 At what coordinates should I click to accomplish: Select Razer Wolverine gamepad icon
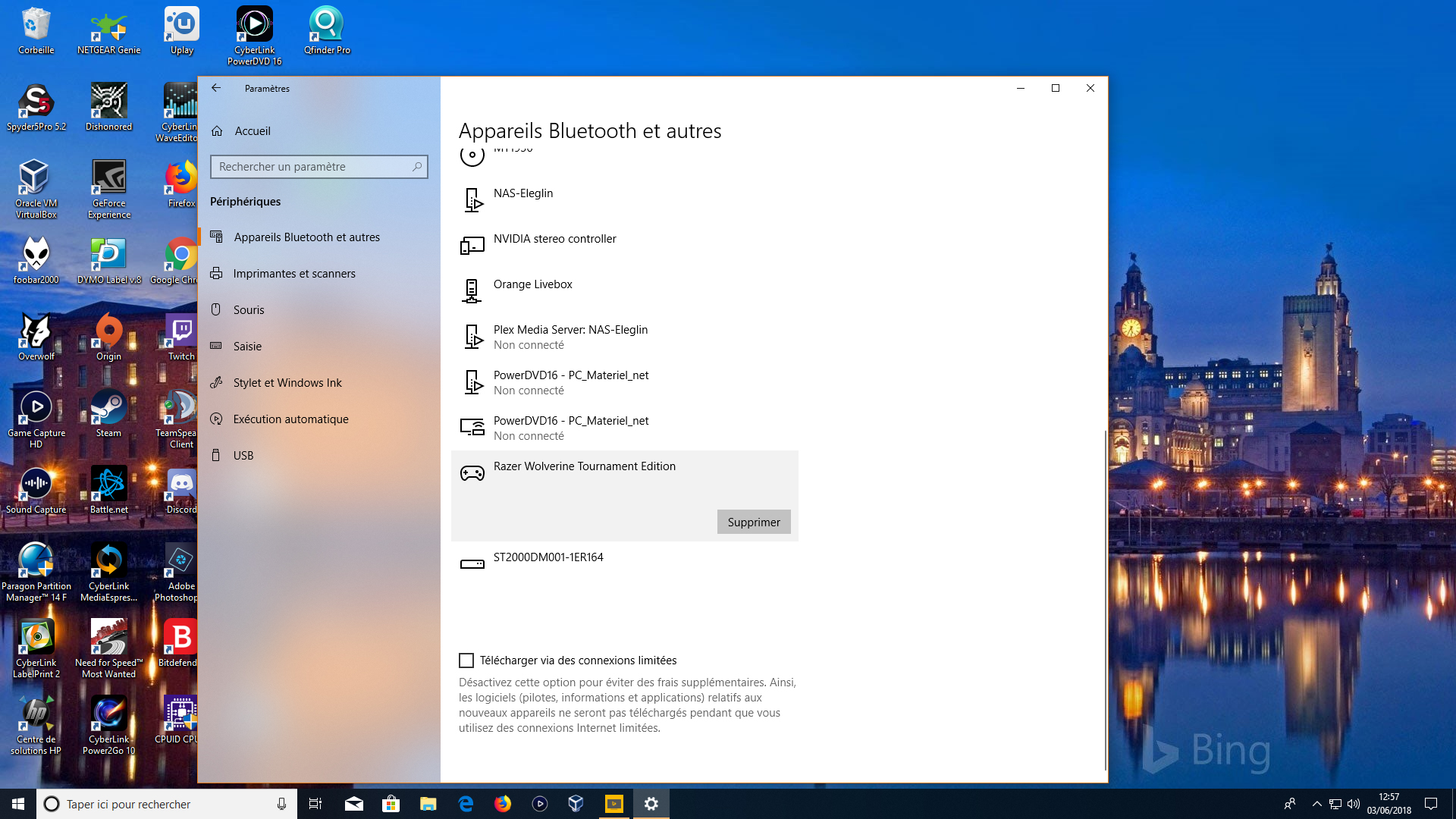point(472,473)
